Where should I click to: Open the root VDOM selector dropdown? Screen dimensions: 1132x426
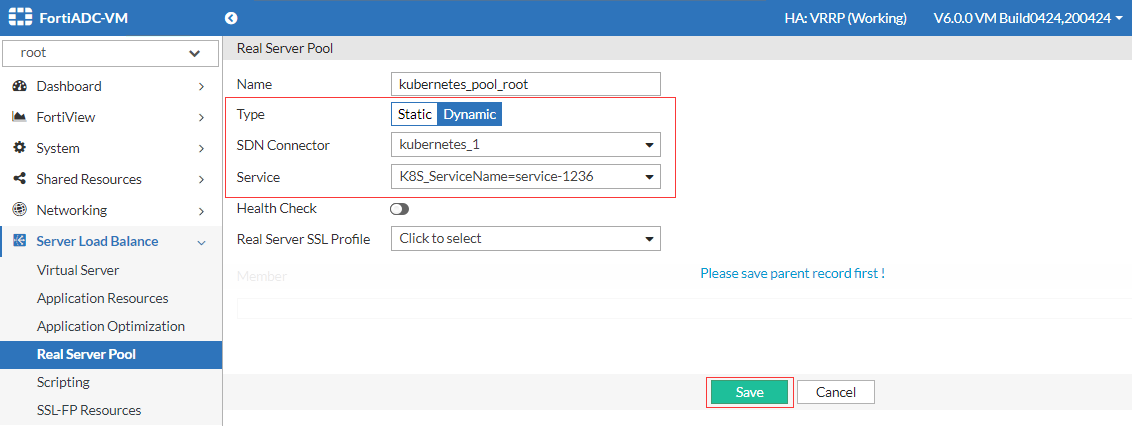coord(110,53)
